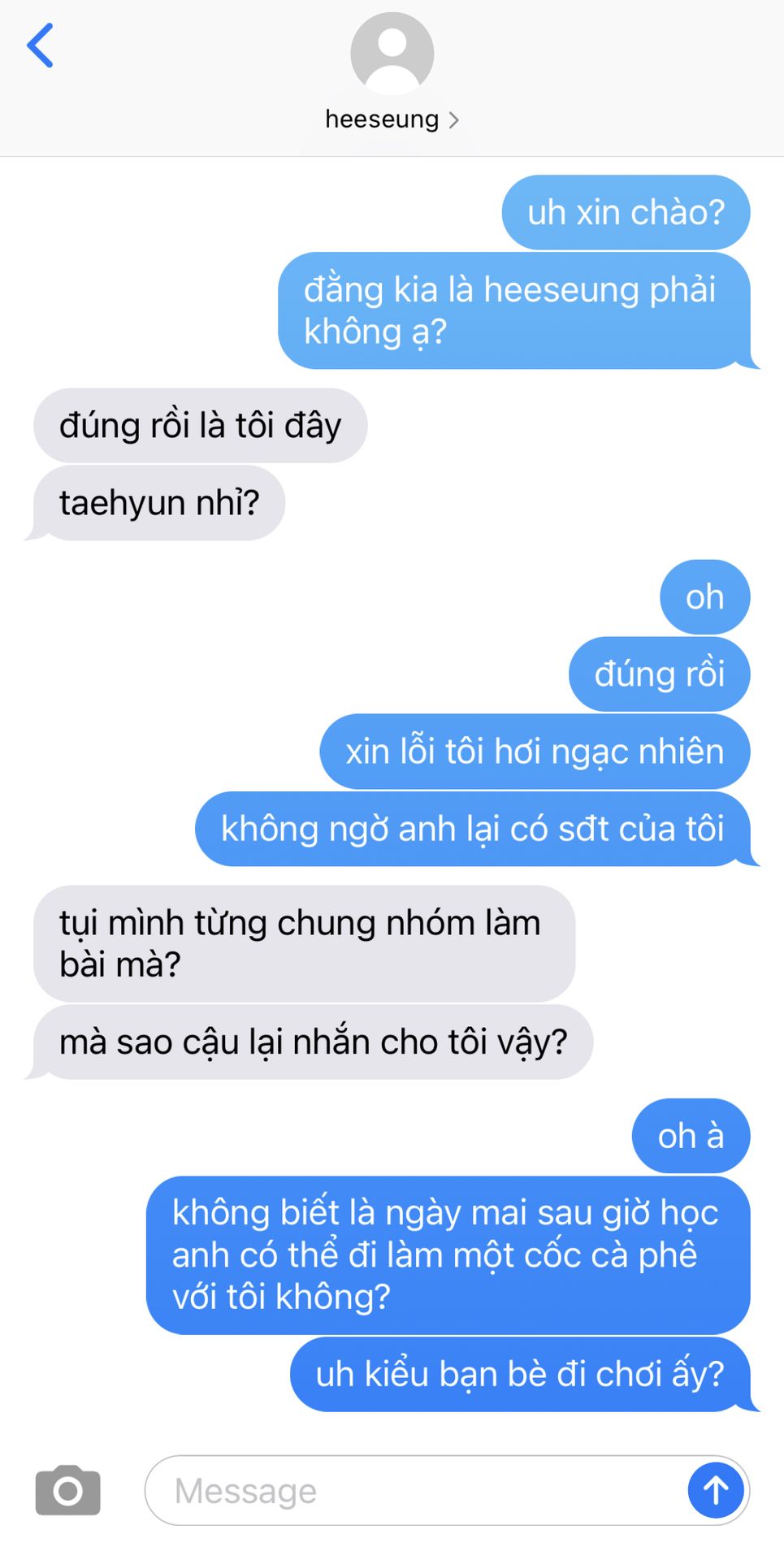This screenshot has height=1560, width=784.
Task: Tap the gray contact avatar picture
Action: [392, 54]
